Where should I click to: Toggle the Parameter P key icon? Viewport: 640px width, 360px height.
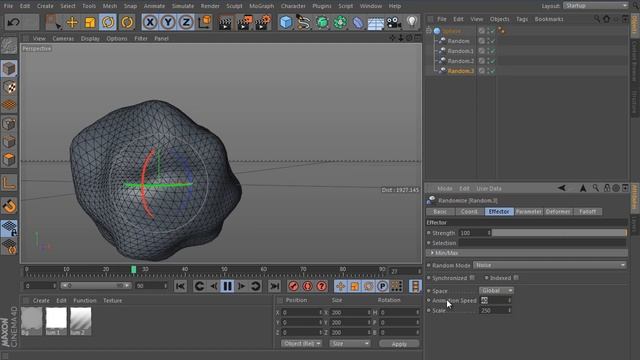[382, 286]
